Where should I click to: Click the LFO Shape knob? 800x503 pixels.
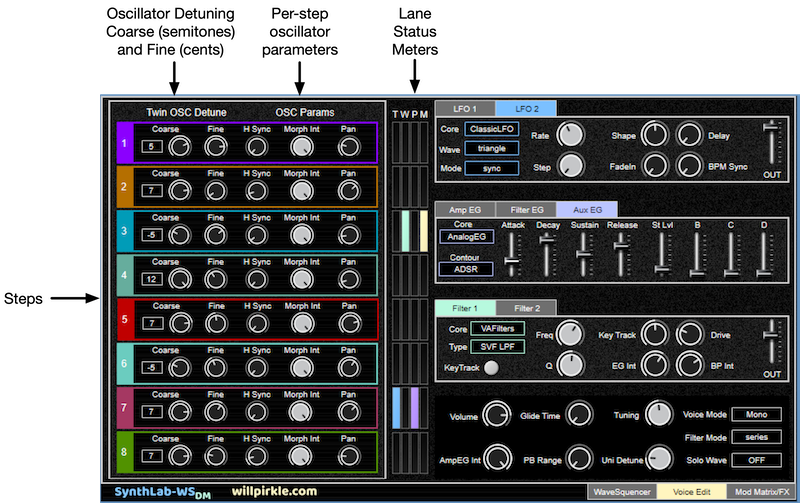tap(655, 135)
